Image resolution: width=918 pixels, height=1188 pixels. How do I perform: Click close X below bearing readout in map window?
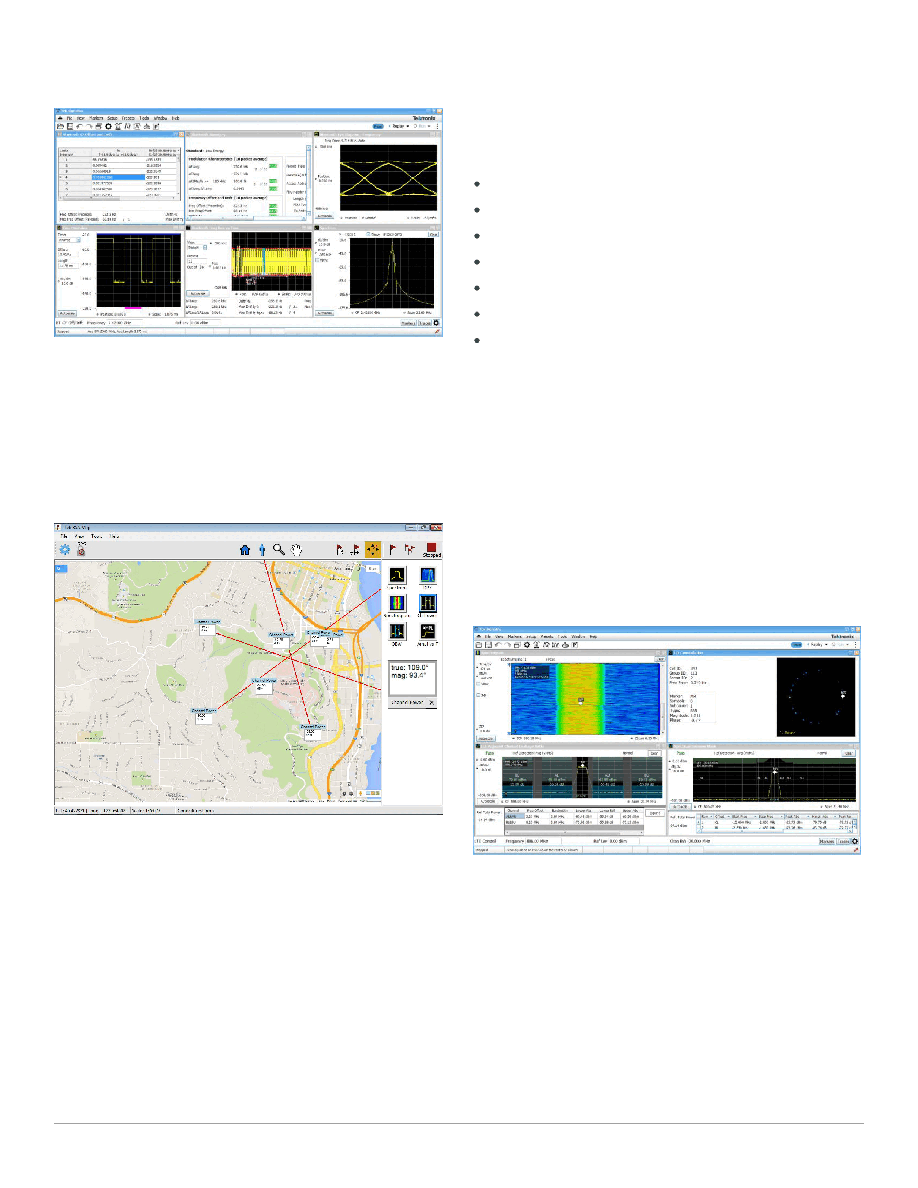click(x=432, y=703)
